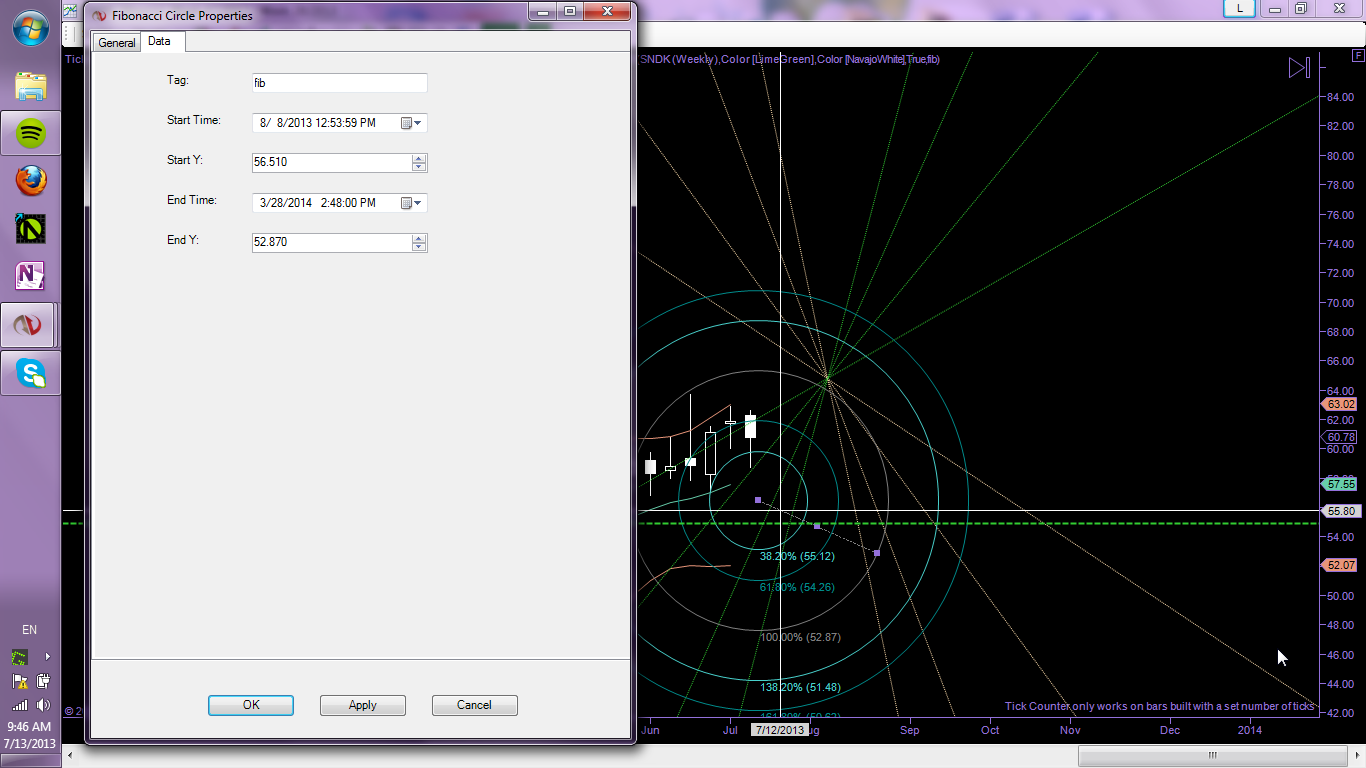
Task: Click the right anchor handle of the Fibonacci circle
Action: [877, 552]
